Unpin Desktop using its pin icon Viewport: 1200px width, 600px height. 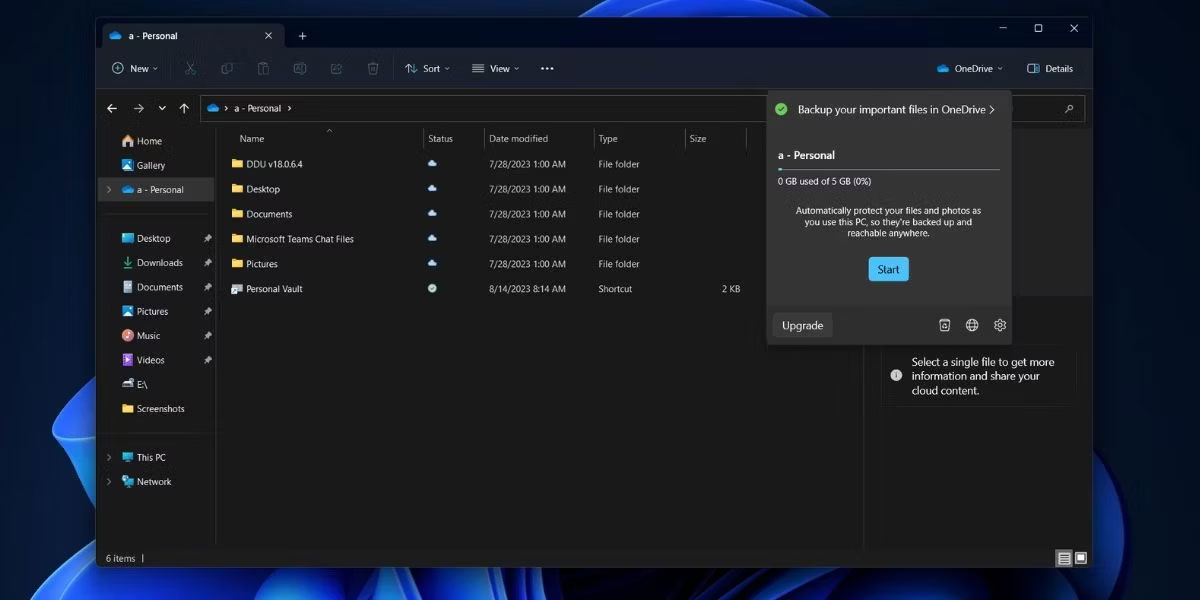[x=207, y=239]
